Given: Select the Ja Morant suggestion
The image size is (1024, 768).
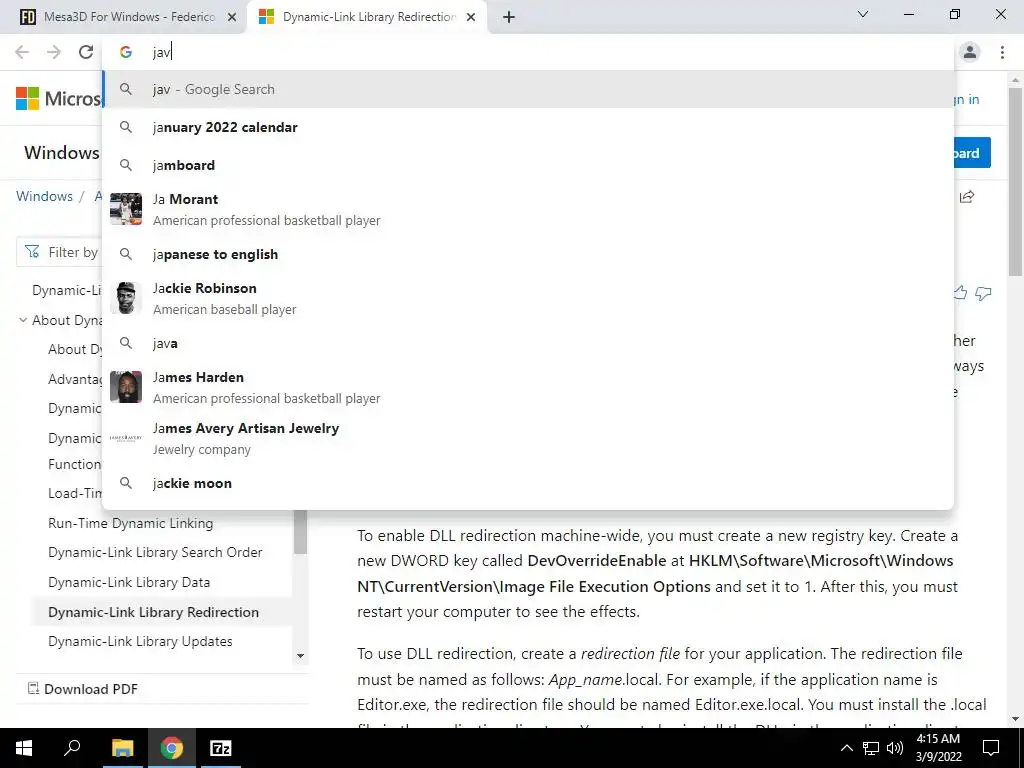Looking at the screenshot, I should tap(528, 210).
